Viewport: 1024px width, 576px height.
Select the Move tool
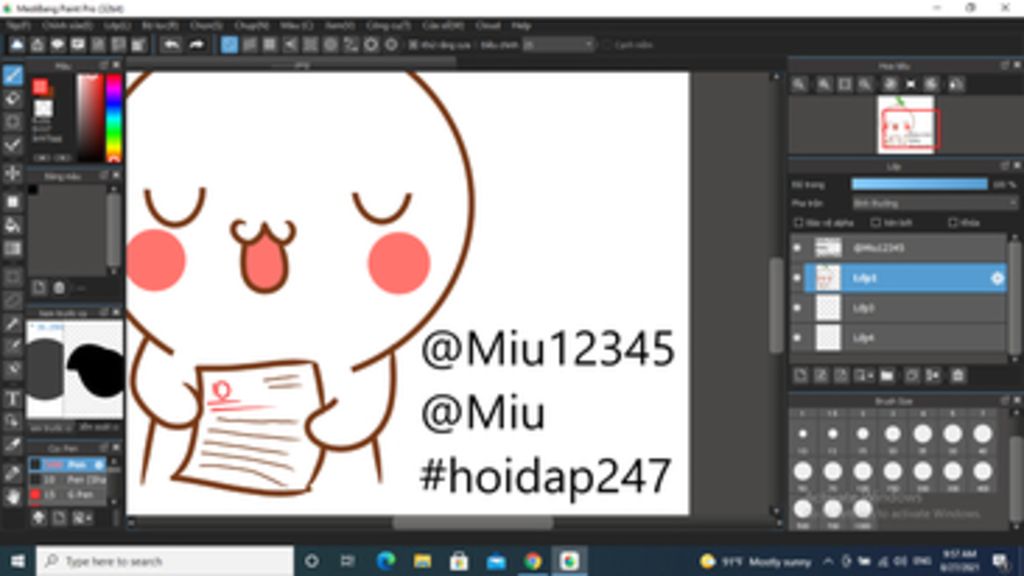click(x=12, y=173)
